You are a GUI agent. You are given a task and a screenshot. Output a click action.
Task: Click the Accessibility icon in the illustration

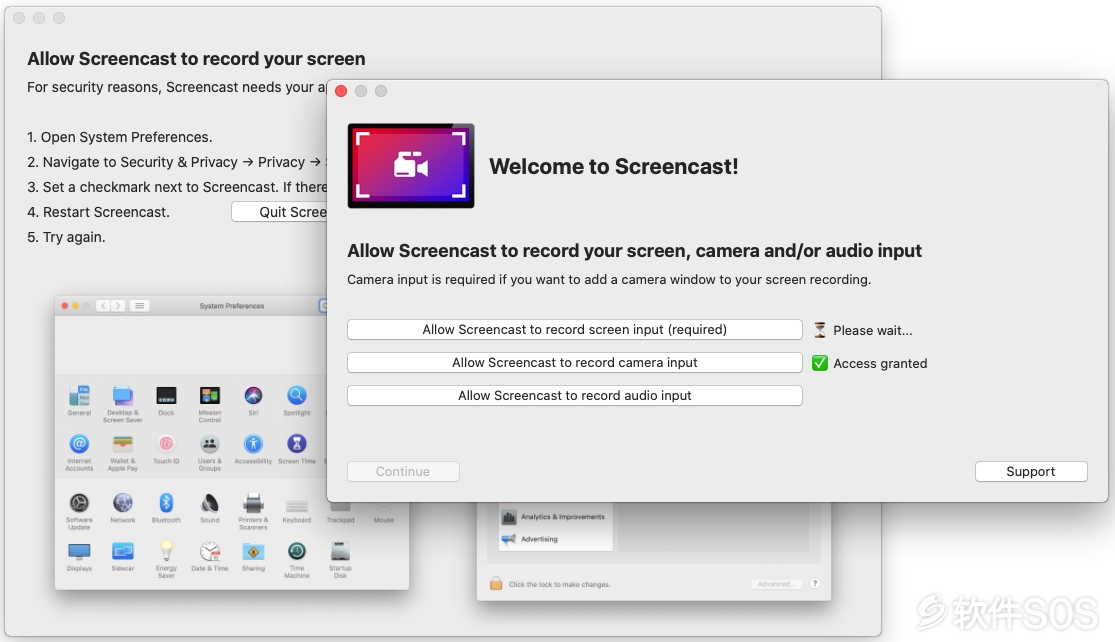click(253, 444)
